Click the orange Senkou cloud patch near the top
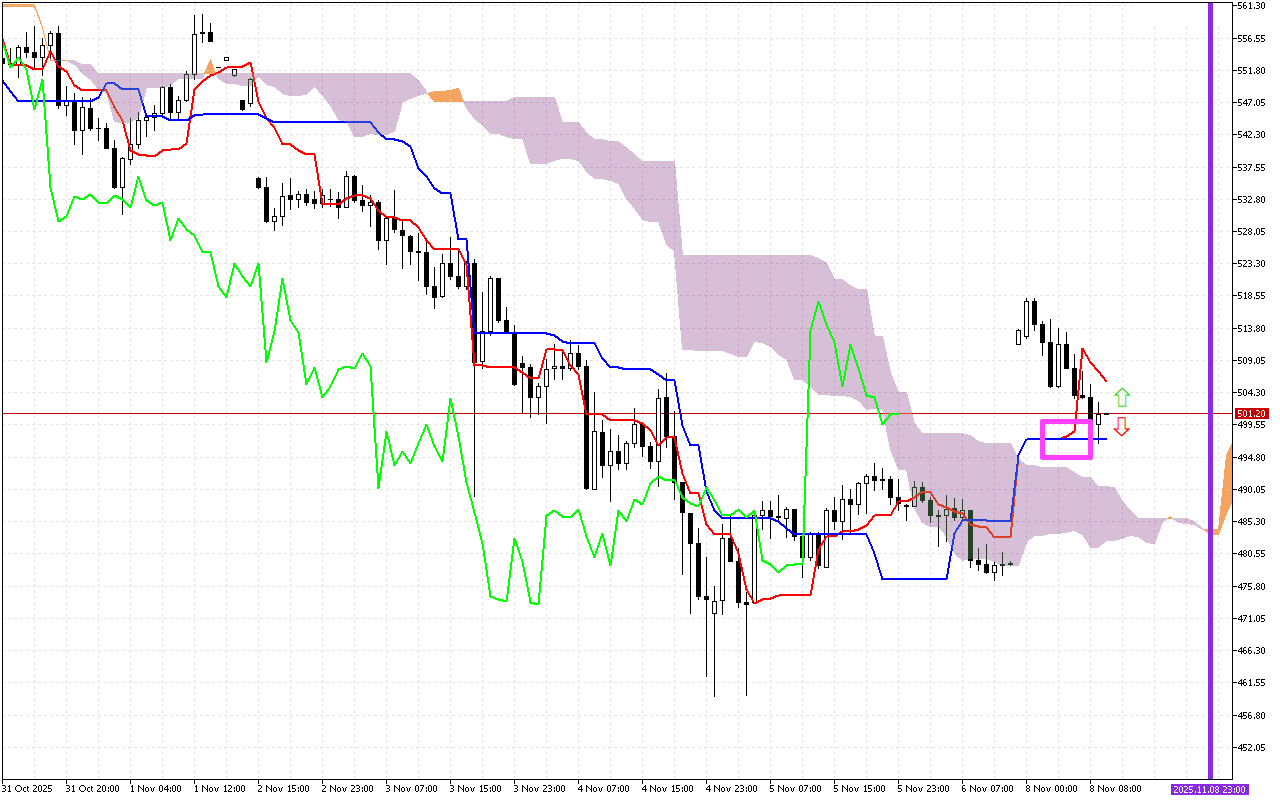This screenshot has height=800, width=1280. click(x=448, y=96)
